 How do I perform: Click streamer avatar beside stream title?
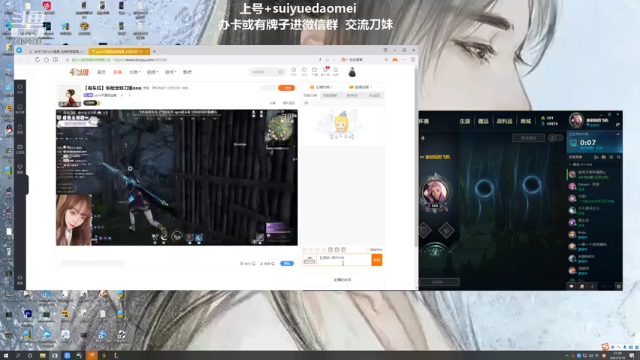69,96
